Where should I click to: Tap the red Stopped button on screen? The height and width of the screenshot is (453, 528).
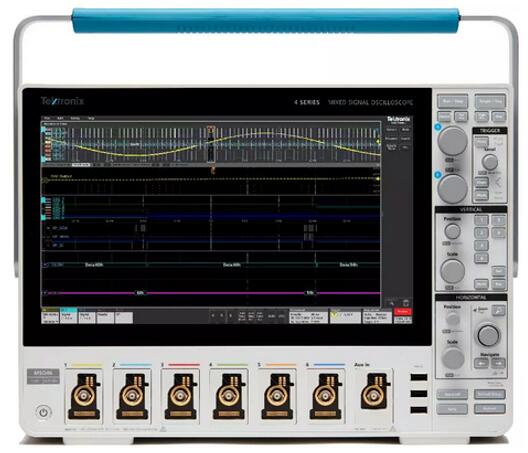tap(403, 312)
